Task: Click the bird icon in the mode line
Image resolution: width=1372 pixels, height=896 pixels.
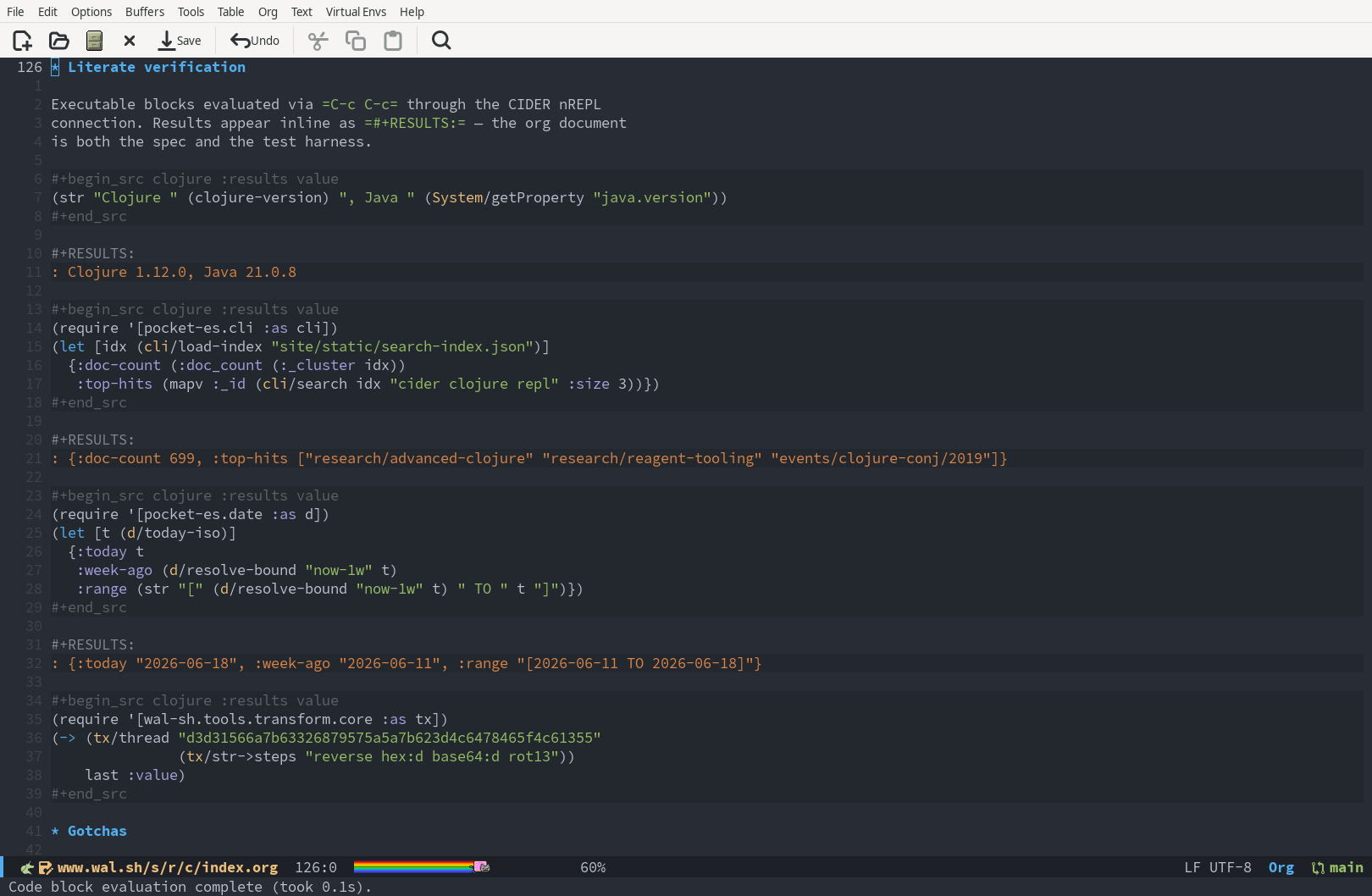Action: [x=27, y=867]
